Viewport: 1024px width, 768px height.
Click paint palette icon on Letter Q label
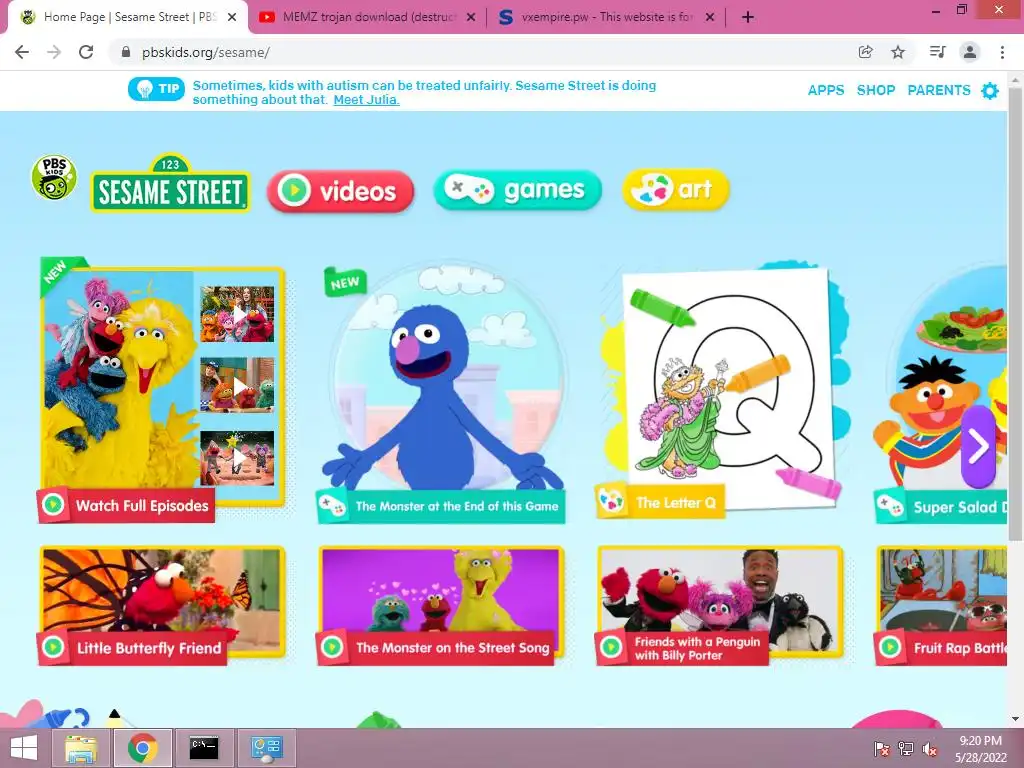(611, 502)
